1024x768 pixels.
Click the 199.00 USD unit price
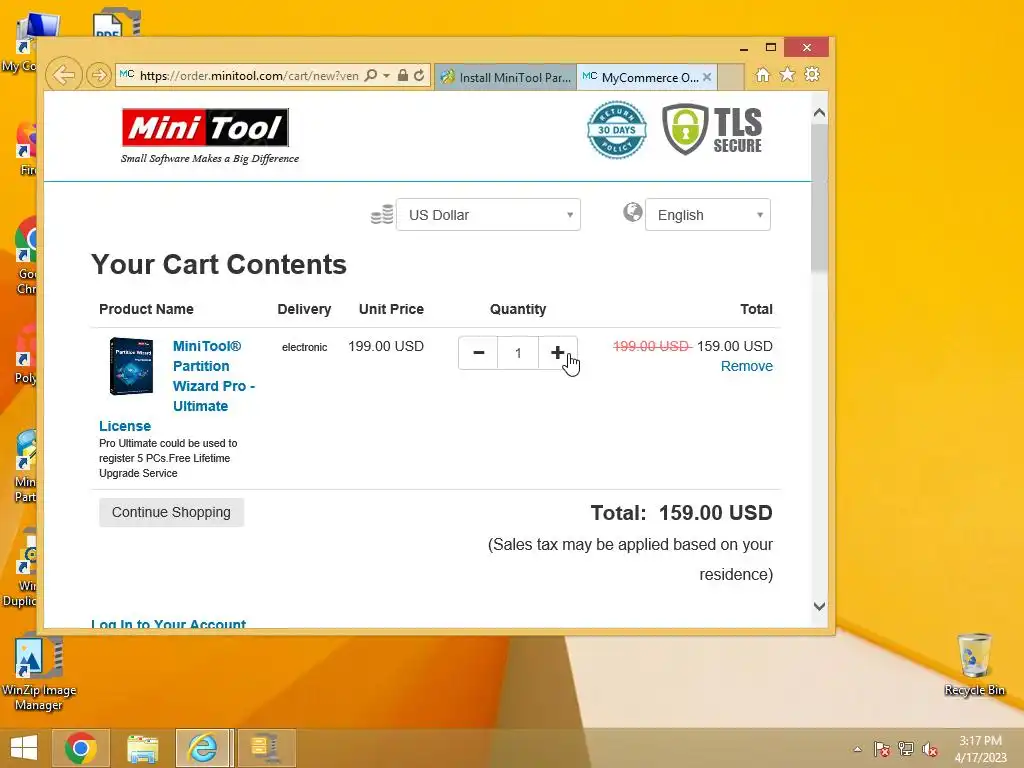(x=386, y=346)
